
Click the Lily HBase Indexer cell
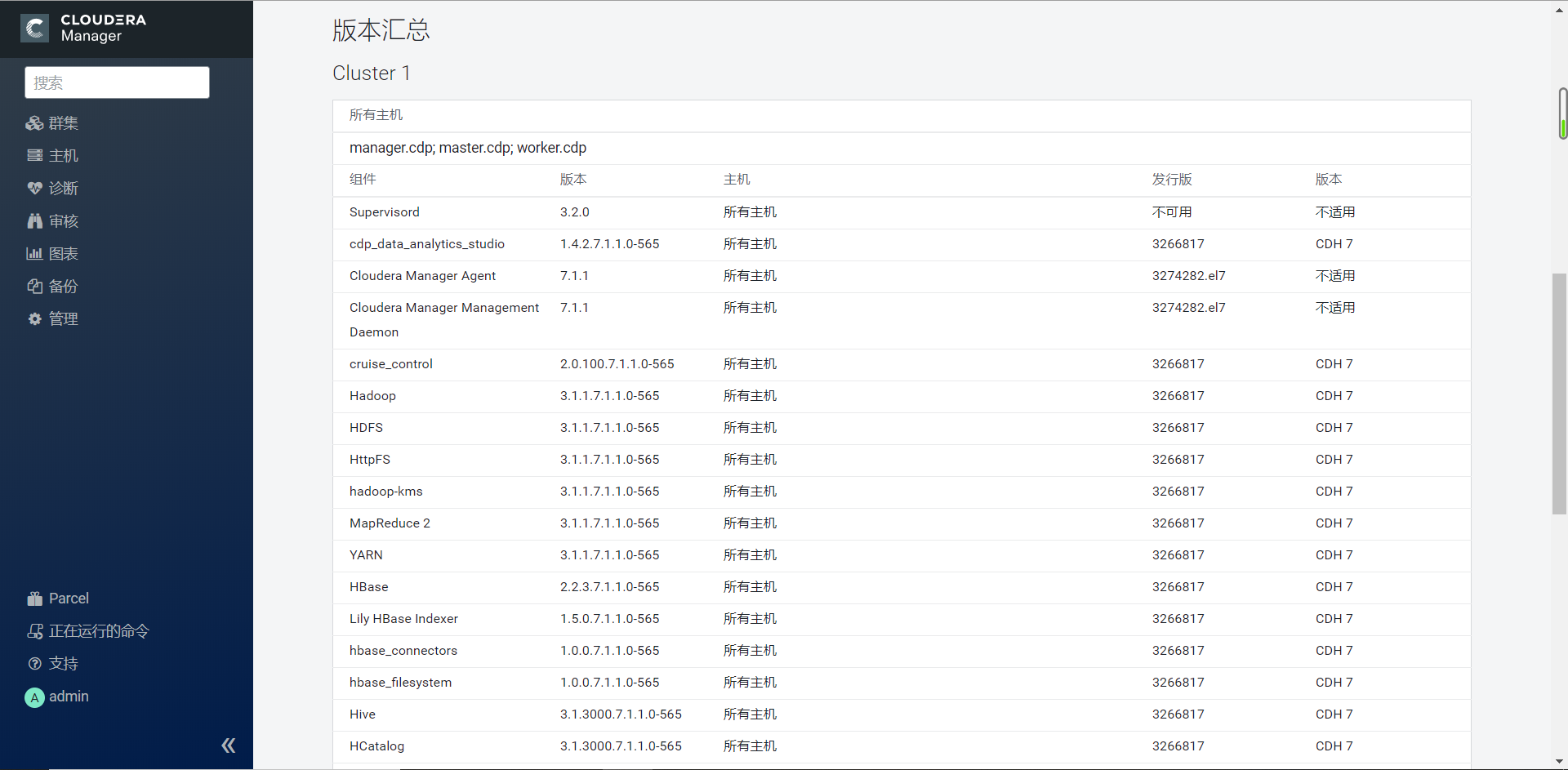coord(403,619)
